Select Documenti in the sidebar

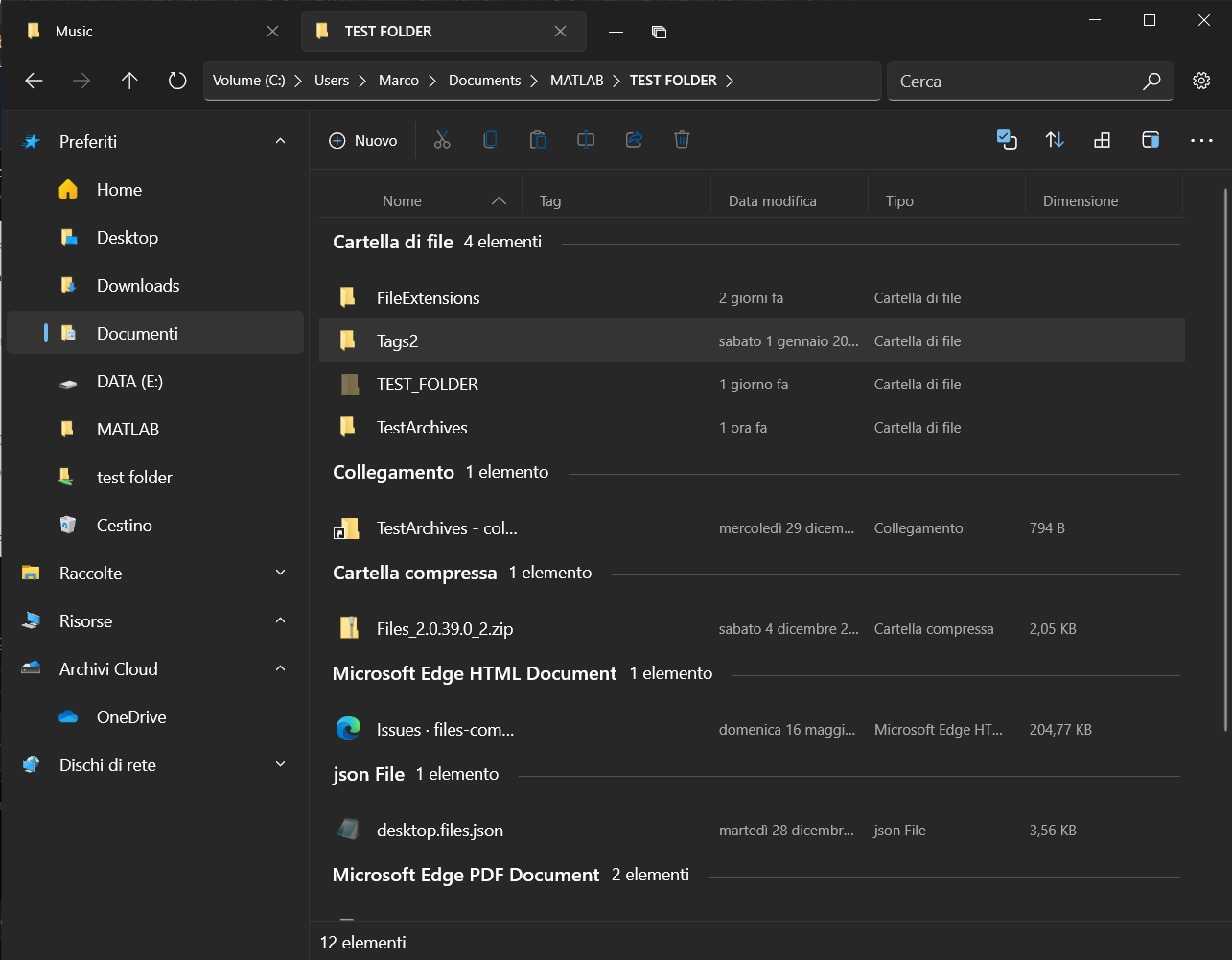[x=155, y=334]
